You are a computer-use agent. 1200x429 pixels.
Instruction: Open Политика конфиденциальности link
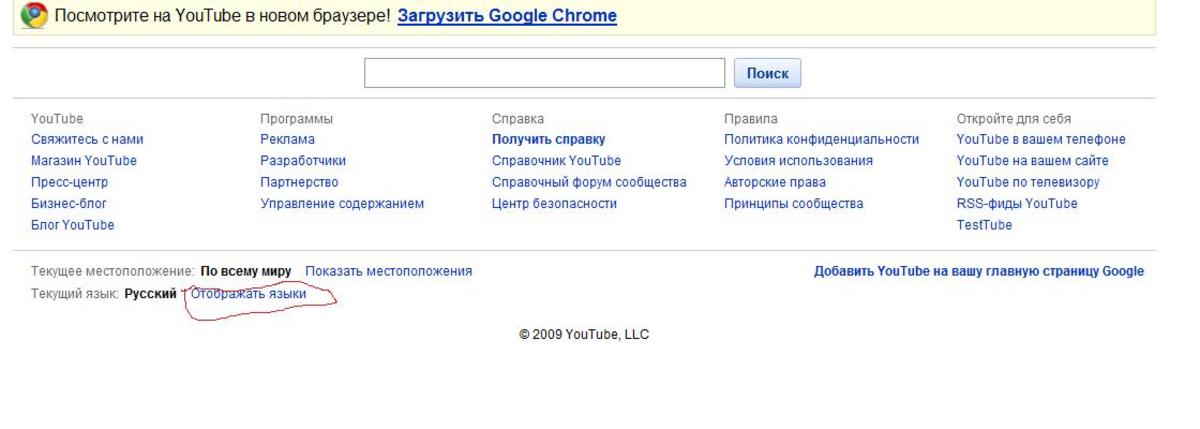(x=821, y=140)
